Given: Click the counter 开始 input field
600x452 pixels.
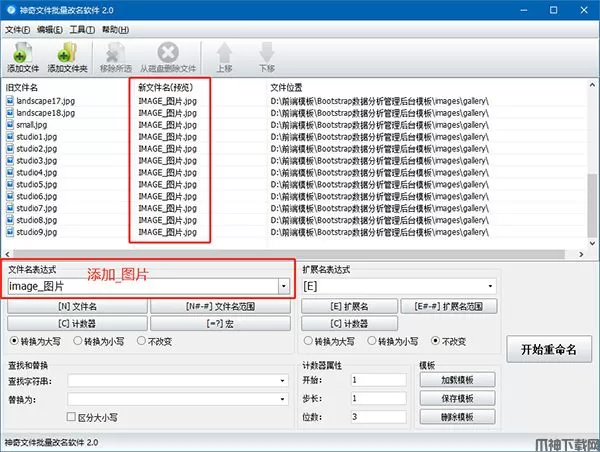Looking at the screenshot, I should point(378,380).
